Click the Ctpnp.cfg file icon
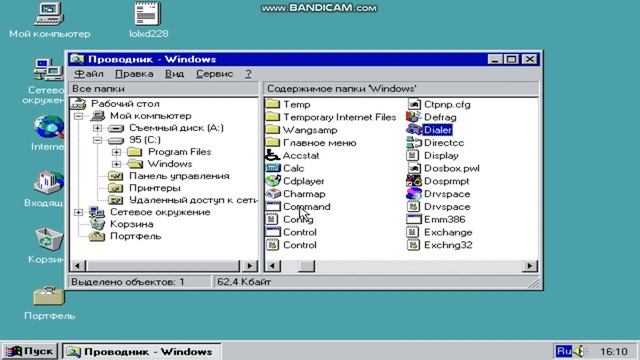 (x=413, y=104)
